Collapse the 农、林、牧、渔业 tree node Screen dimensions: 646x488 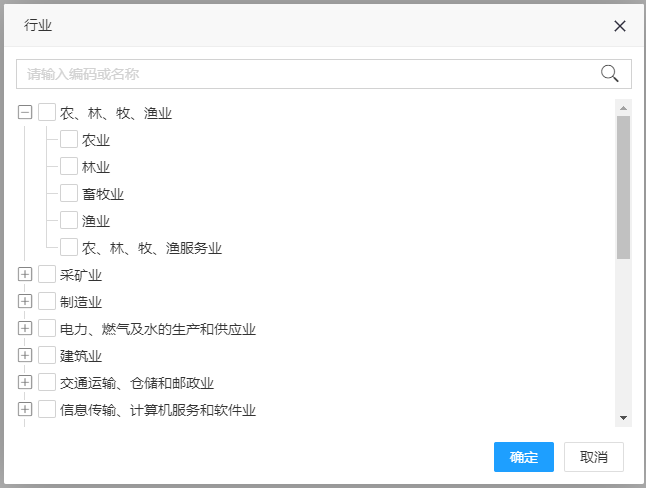(25, 113)
